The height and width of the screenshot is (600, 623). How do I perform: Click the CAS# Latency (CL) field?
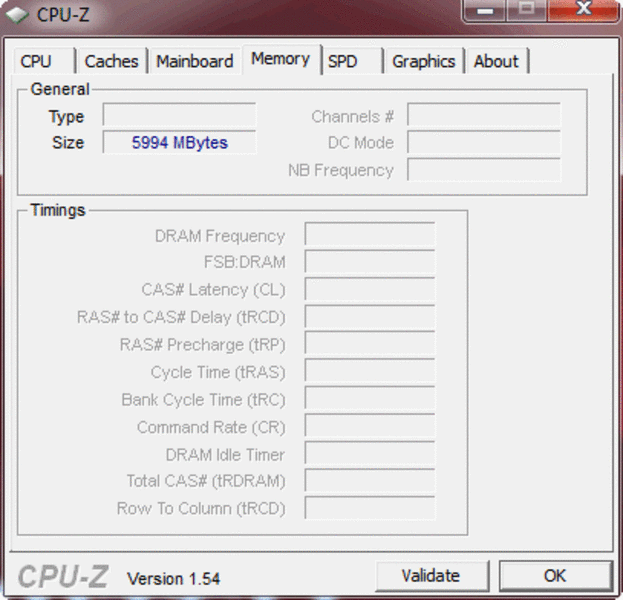click(x=370, y=289)
